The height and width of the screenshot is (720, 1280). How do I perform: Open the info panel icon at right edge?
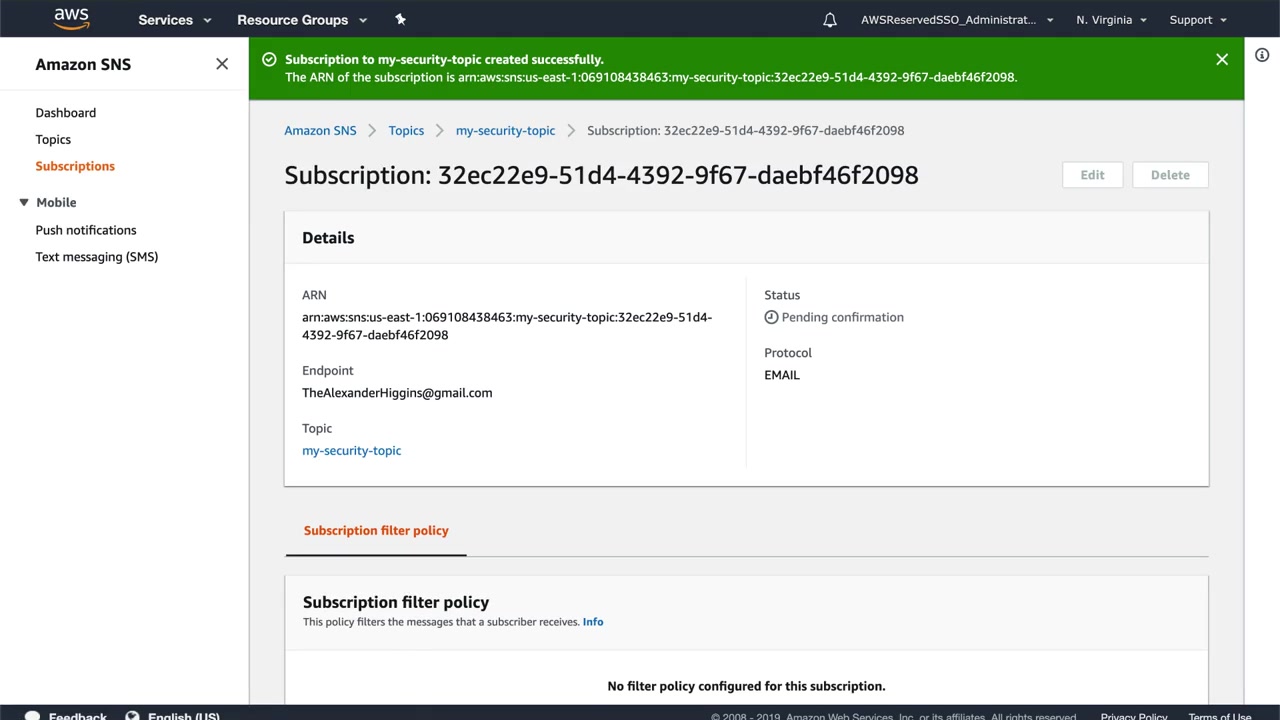(x=1262, y=56)
